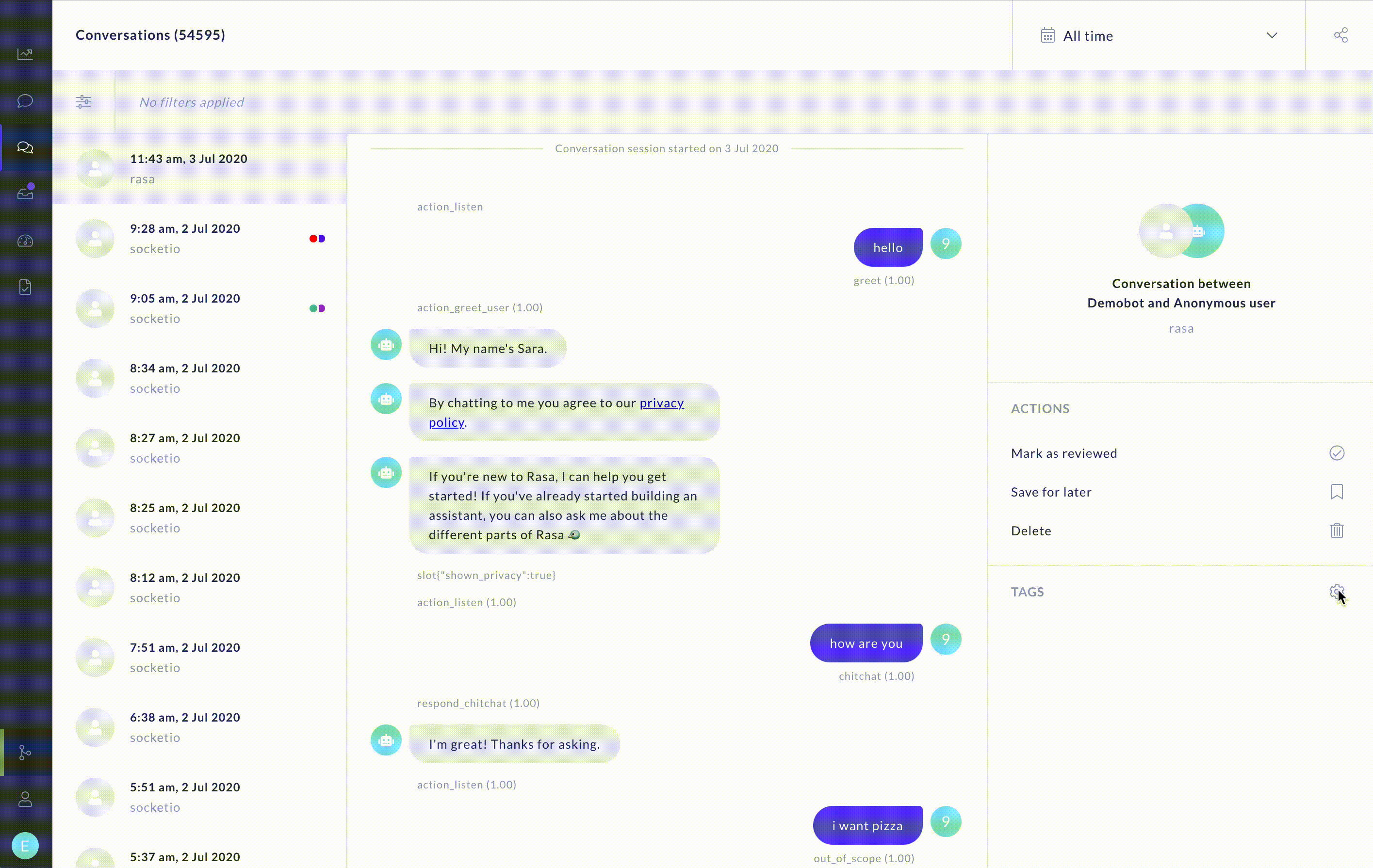Toggle Save for later bookmark icon

pos(1337,492)
